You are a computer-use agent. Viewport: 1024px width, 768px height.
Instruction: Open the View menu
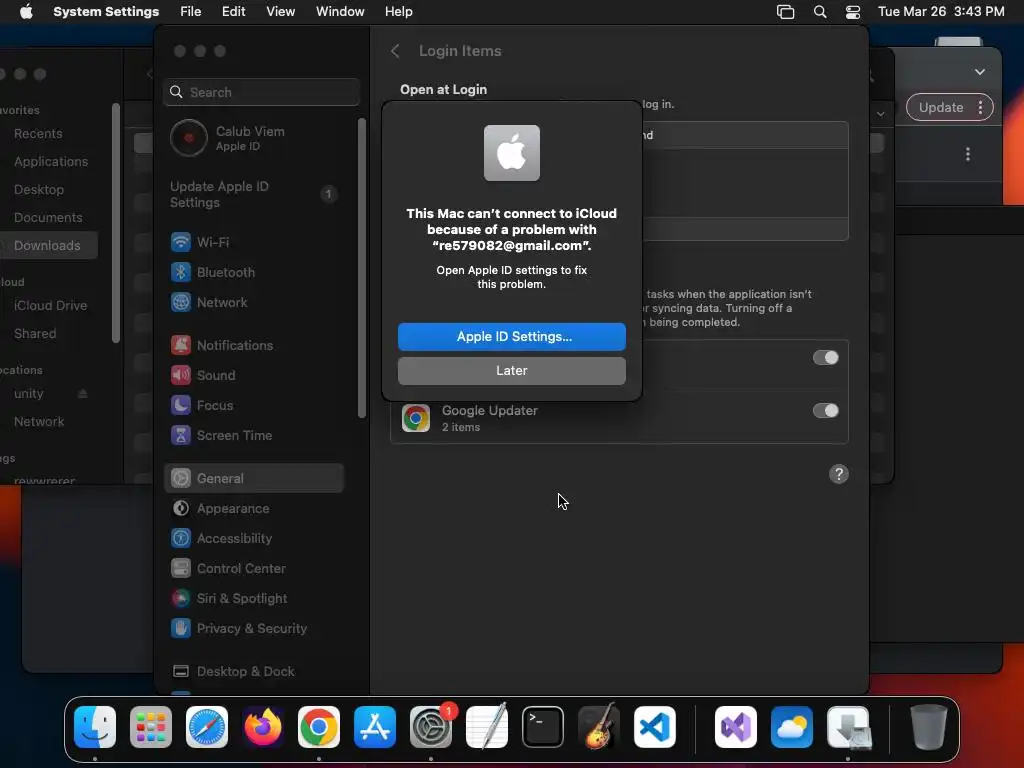(281, 12)
